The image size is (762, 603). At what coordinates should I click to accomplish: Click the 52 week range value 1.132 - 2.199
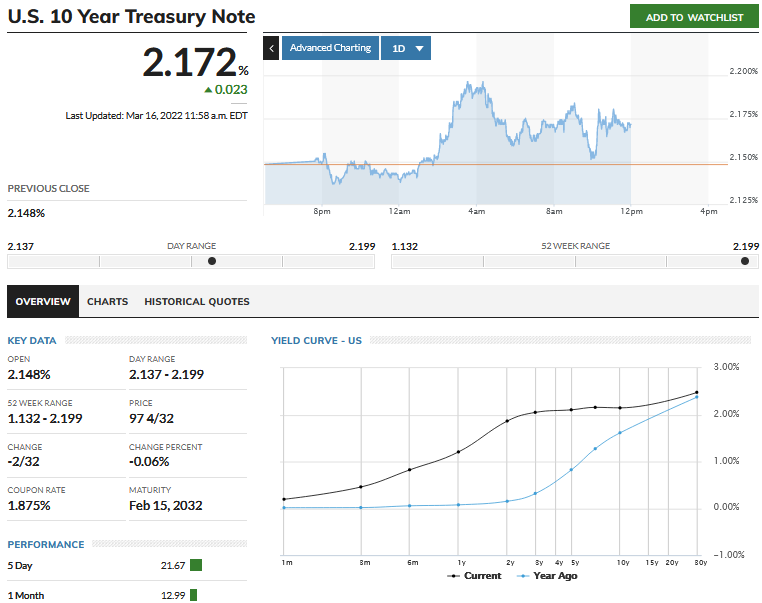tap(45, 418)
